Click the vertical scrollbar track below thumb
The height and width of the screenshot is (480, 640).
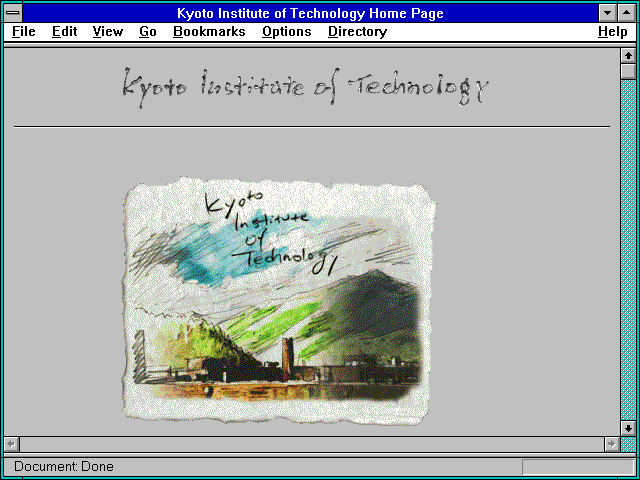628,249
